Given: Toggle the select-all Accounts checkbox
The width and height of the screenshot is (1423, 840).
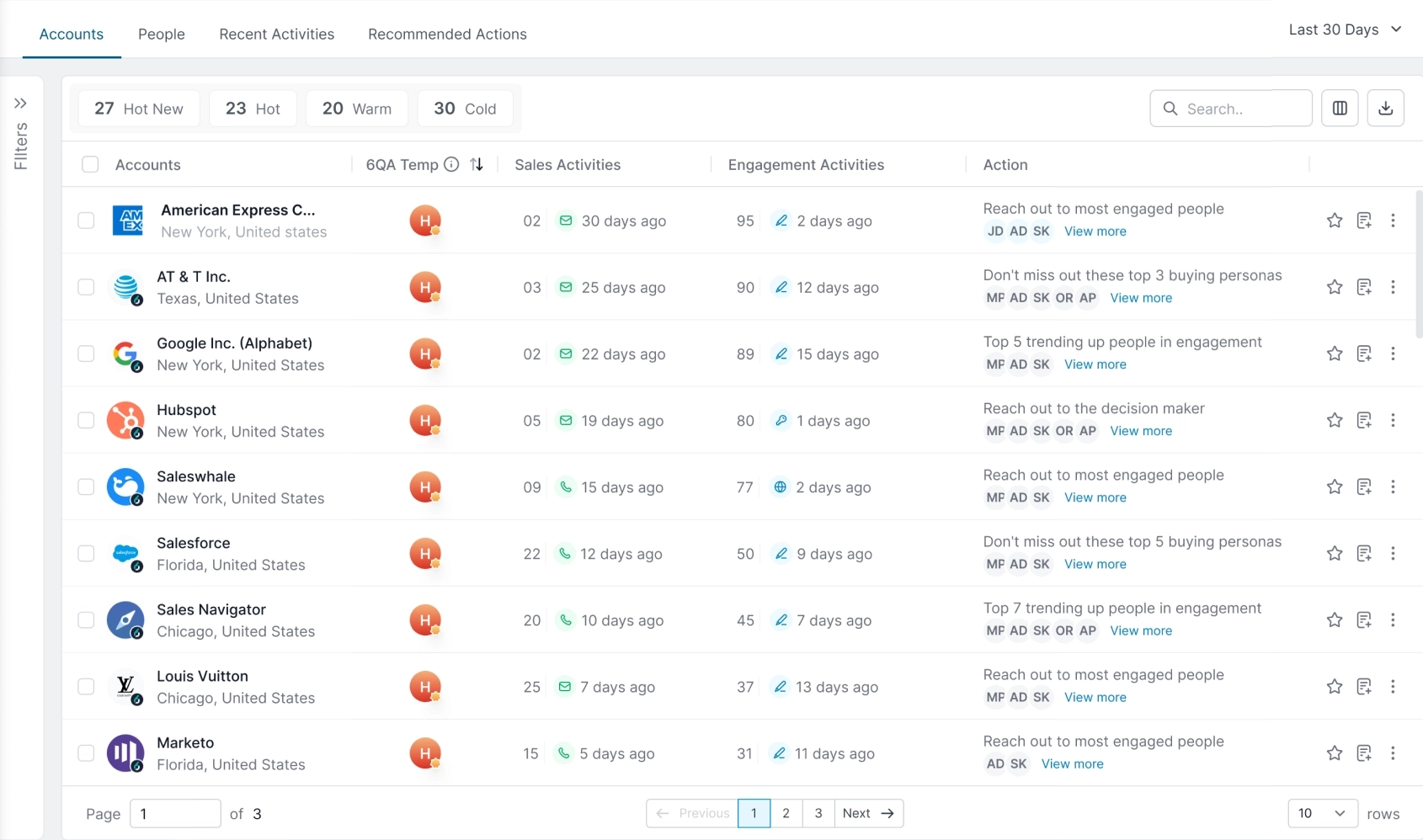Looking at the screenshot, I should [x=90, y=164].
